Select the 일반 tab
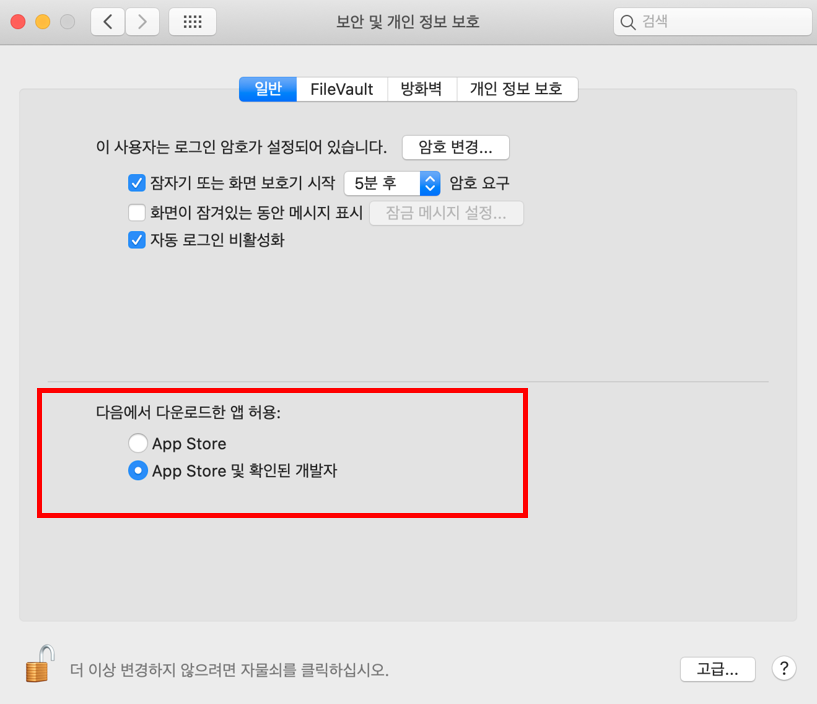 pyautogui.click(x=268, y=89)
